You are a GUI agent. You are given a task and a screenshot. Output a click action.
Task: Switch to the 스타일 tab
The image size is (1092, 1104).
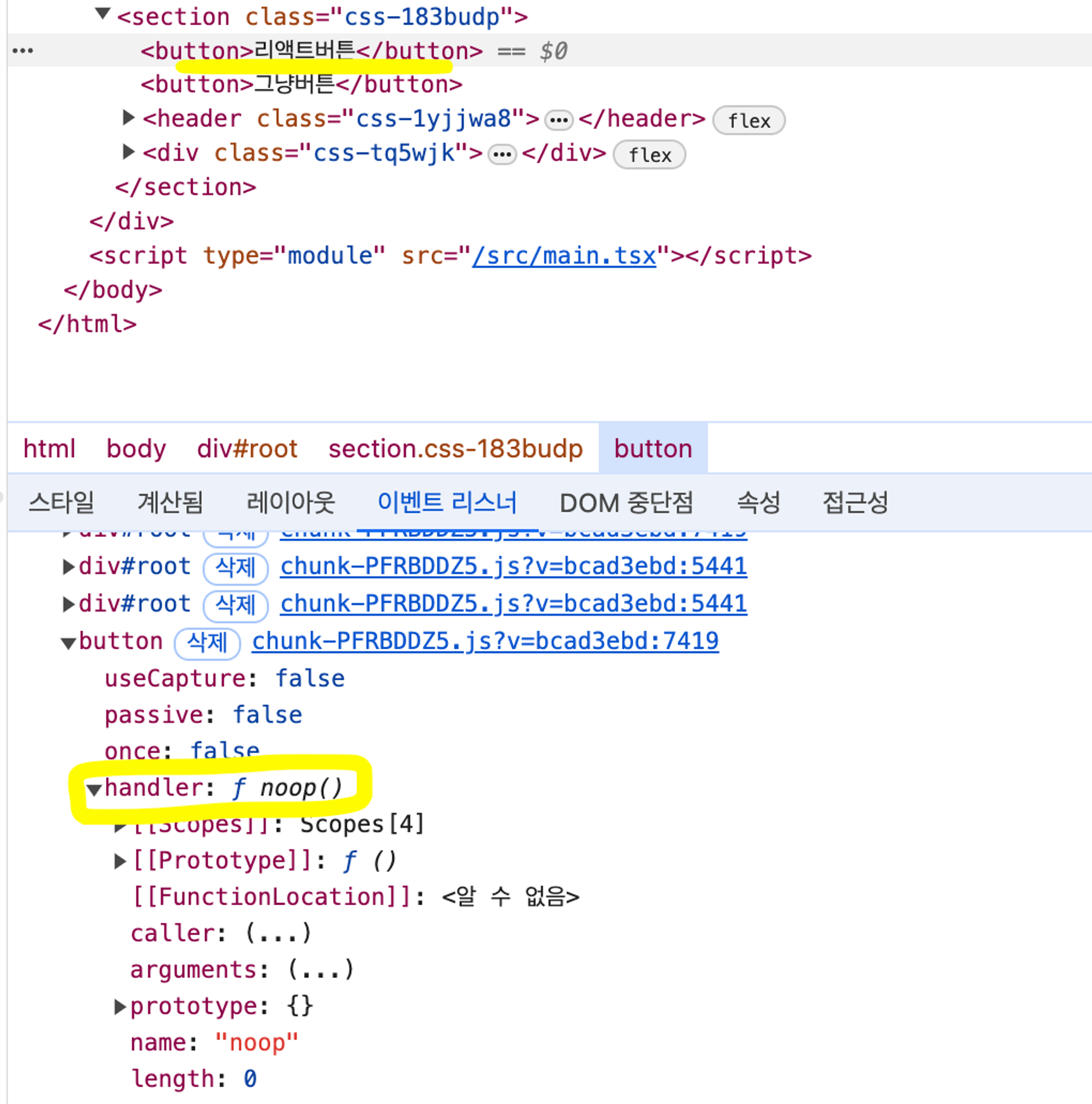(x=61, y=502)
